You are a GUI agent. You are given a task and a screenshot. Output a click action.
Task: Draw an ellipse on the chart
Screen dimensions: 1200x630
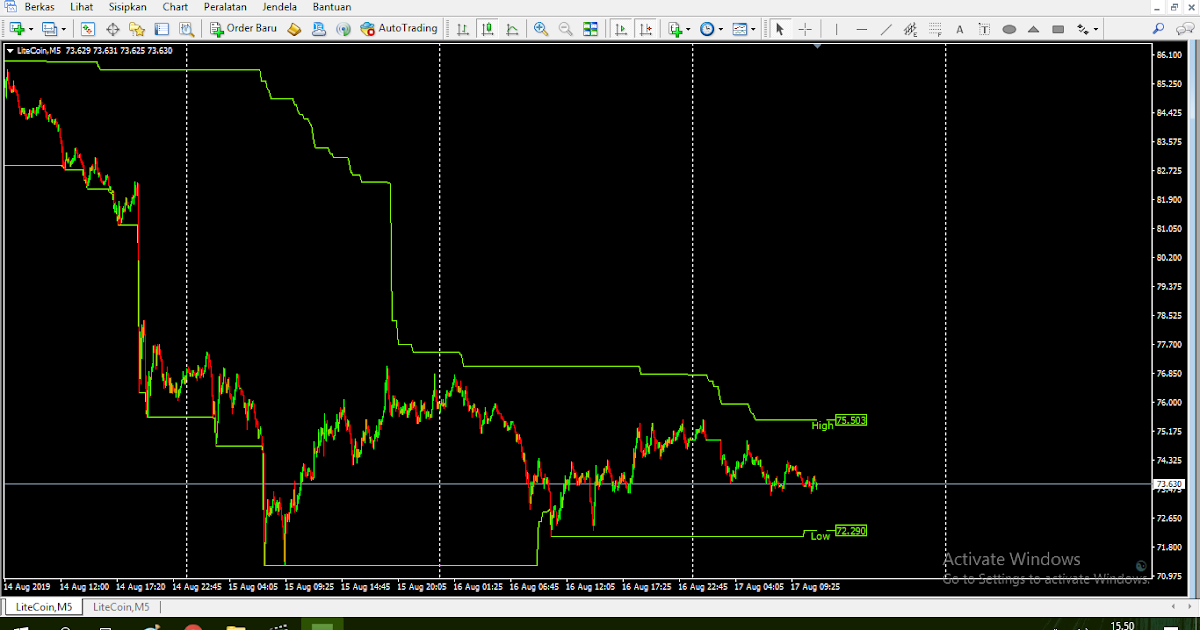coord(1008,28)
